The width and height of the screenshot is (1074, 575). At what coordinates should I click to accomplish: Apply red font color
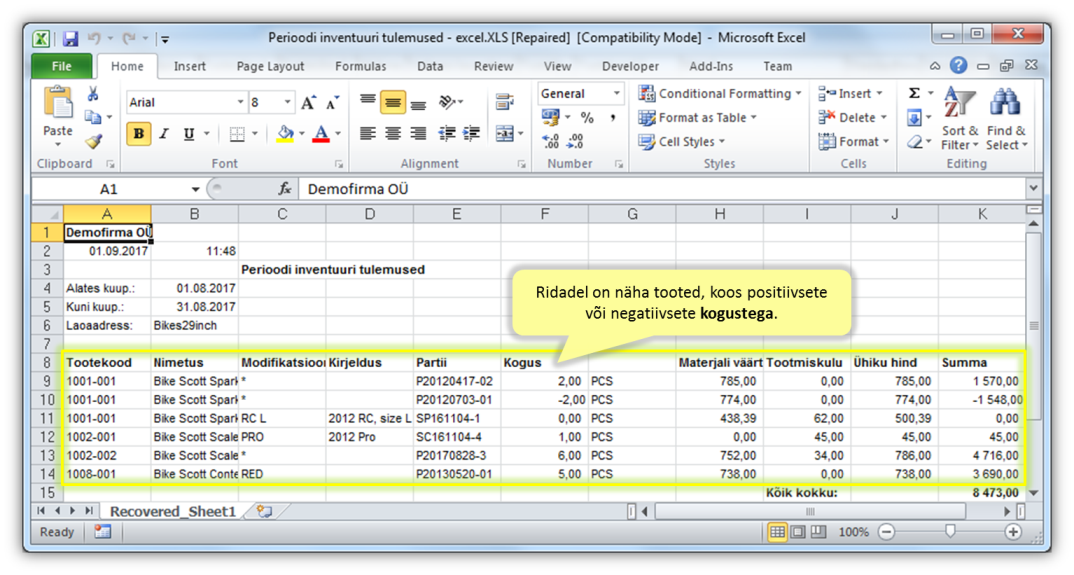(321, 134)
